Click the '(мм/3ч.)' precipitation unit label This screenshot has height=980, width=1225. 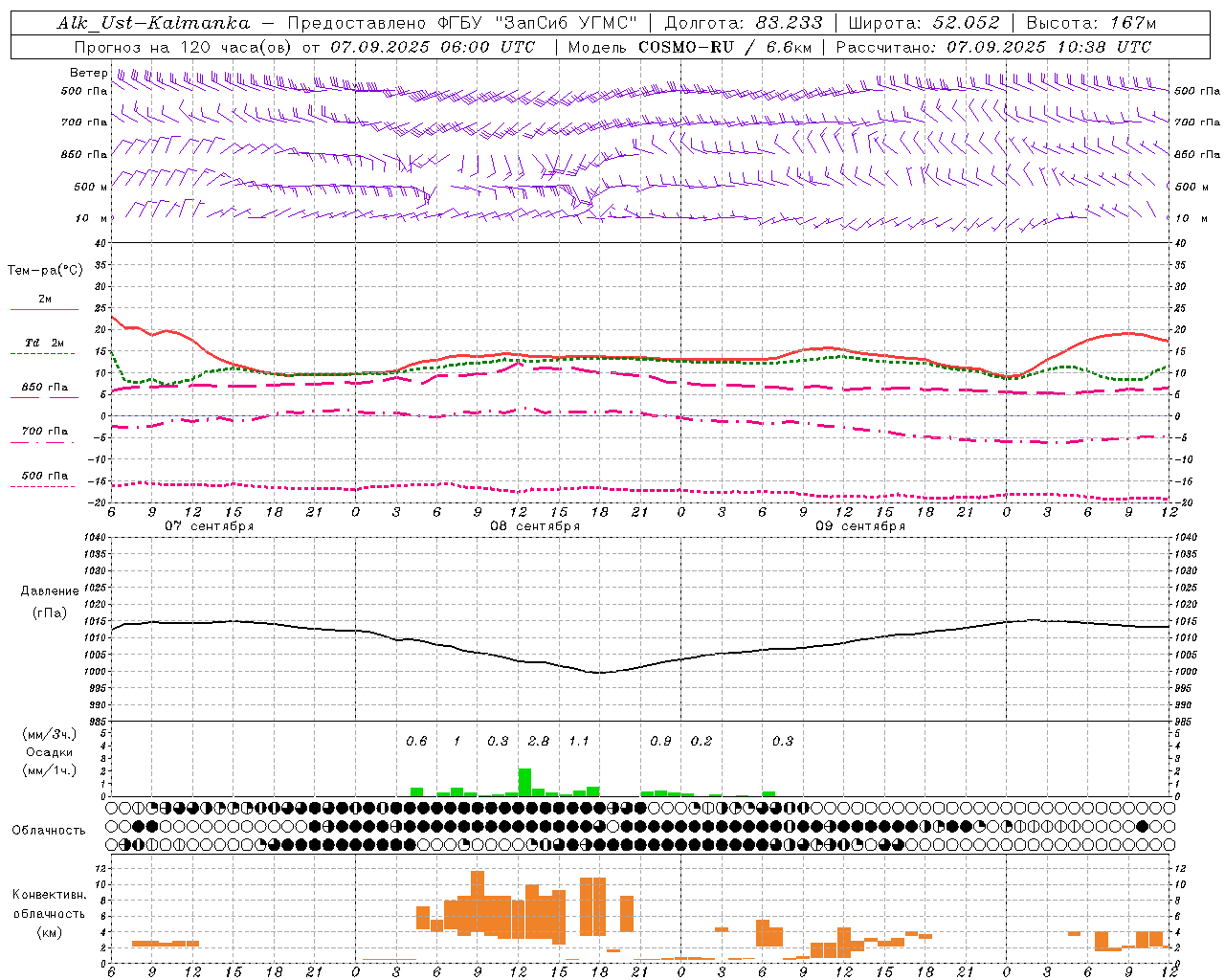[x=50, y=735]
